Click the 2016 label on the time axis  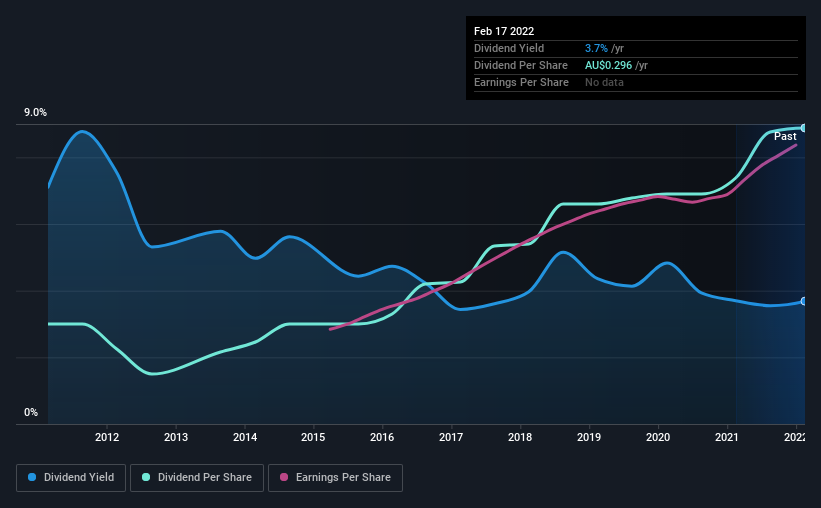pos(382,437)
